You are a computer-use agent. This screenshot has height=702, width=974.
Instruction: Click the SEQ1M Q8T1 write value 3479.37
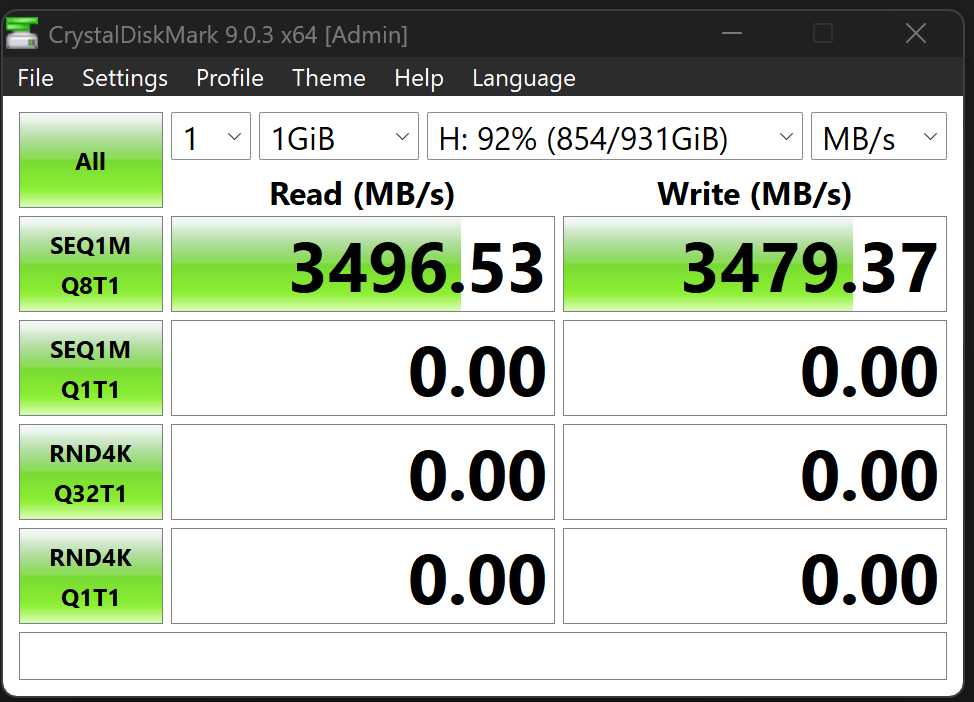pos(755,264)
